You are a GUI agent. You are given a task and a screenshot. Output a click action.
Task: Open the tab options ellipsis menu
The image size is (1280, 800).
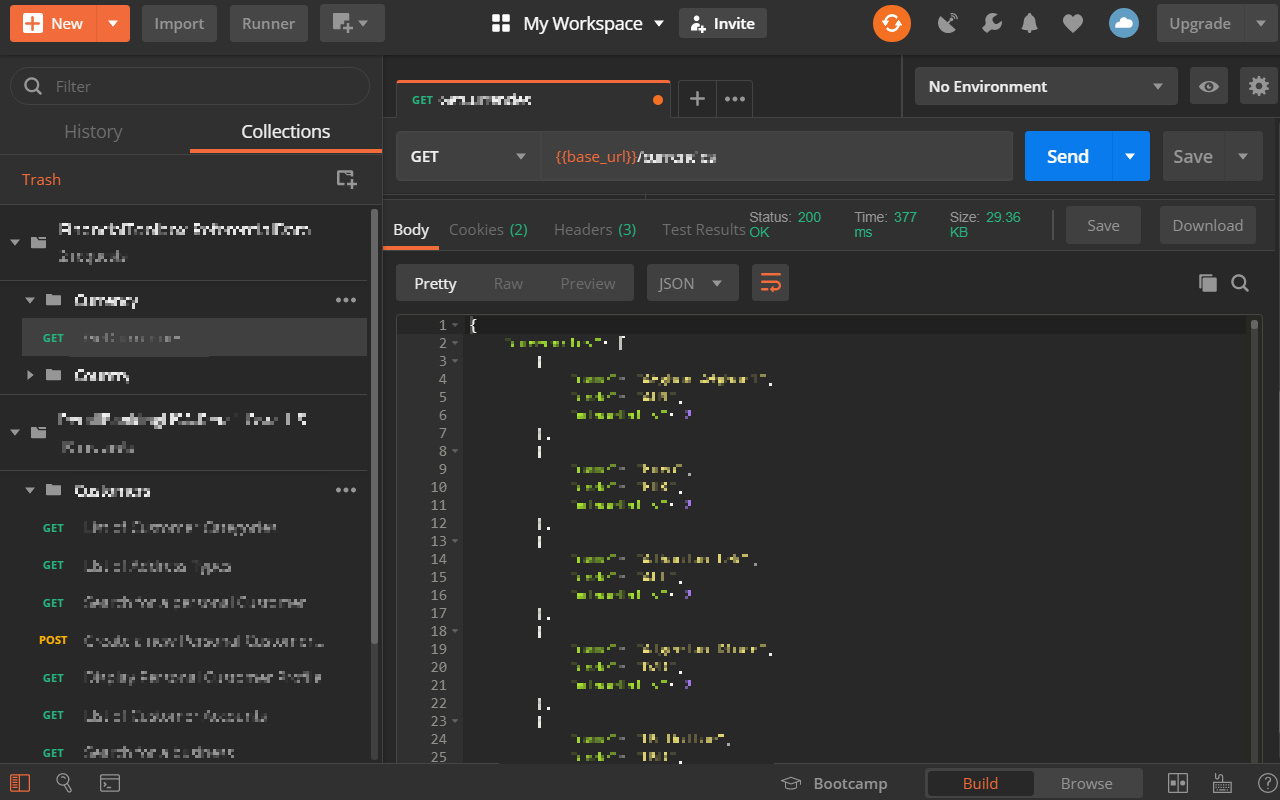point(735,99)
